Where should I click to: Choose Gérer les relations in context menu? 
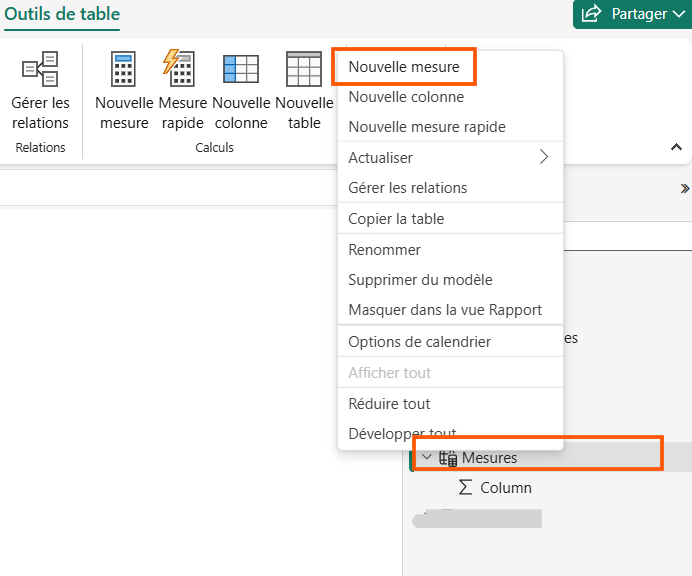coord(450,188)
